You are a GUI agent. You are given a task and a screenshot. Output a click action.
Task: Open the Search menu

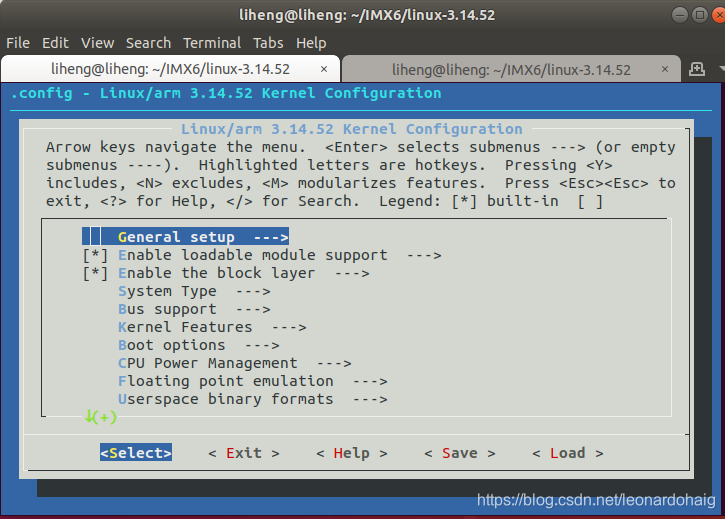tap(148, 43)
